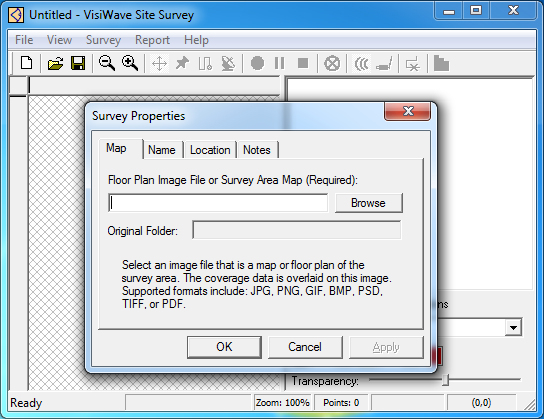Click the 'Points: 0' status bar entry
Viewport: 544px width, 419px height.
click(341, 403)
